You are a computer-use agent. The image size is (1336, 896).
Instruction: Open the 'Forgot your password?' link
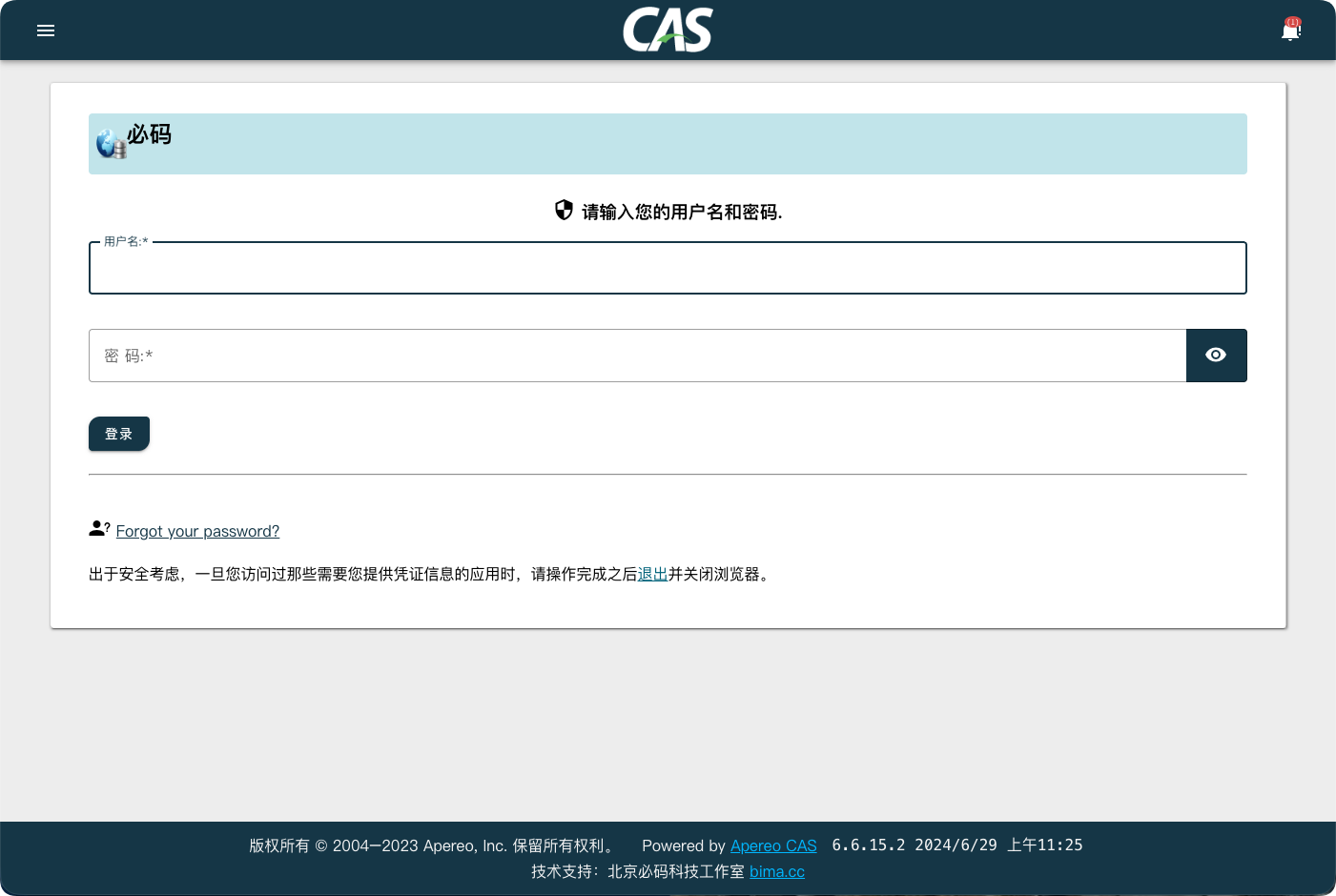point(197,531)
